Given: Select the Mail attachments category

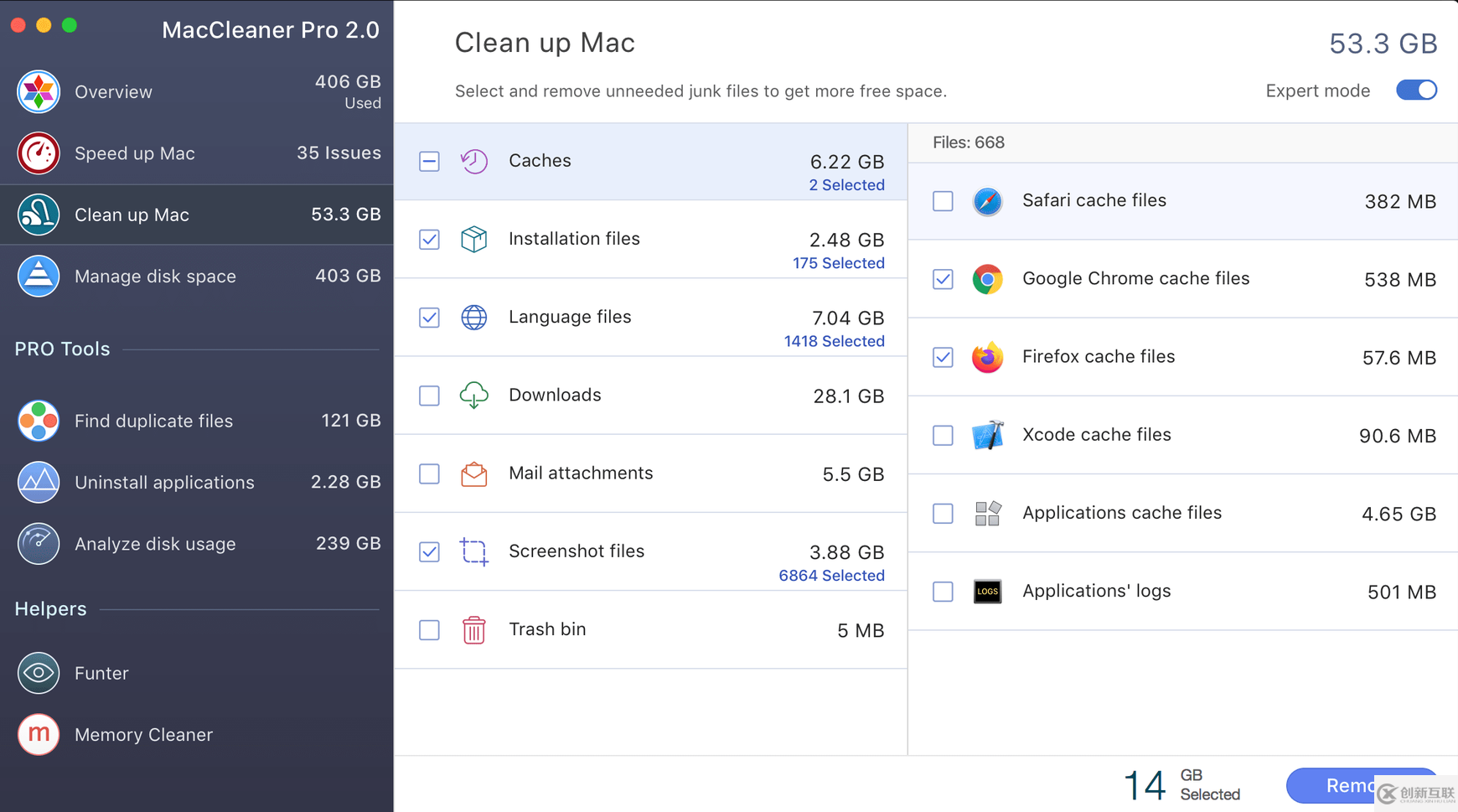Looking at the screenshot, I should click(x=651, y=473).
